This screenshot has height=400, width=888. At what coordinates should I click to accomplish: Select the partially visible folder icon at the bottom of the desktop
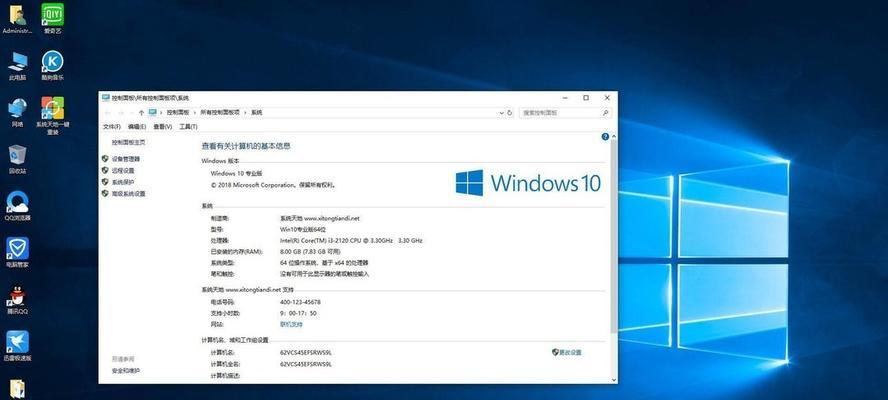[x=18, y=390]
